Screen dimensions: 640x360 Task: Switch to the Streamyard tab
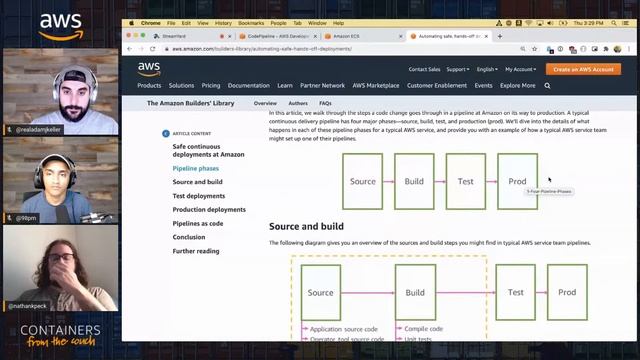click(174, 36)
